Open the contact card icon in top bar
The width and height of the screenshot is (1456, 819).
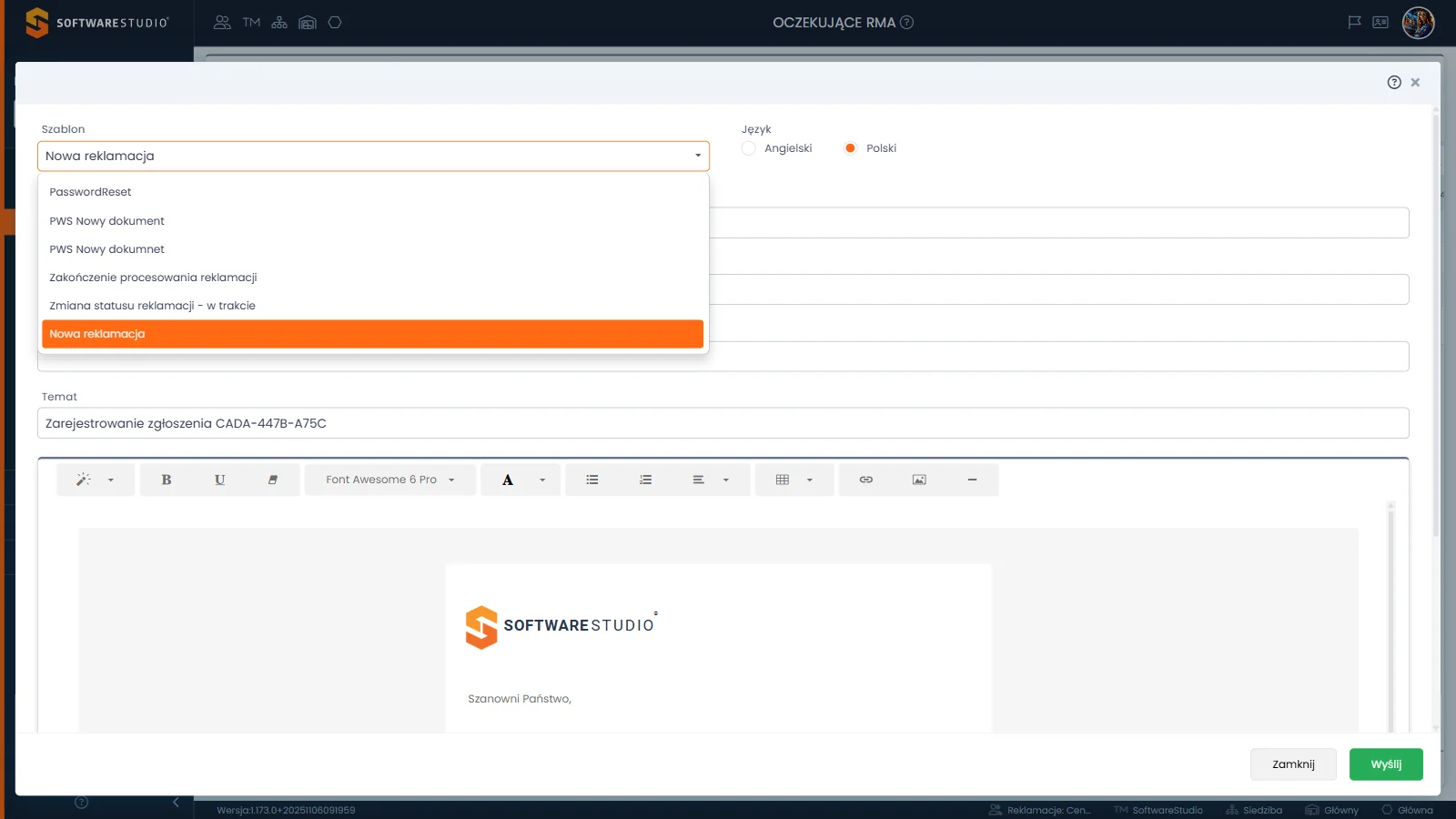click(x=1380, y=23)
